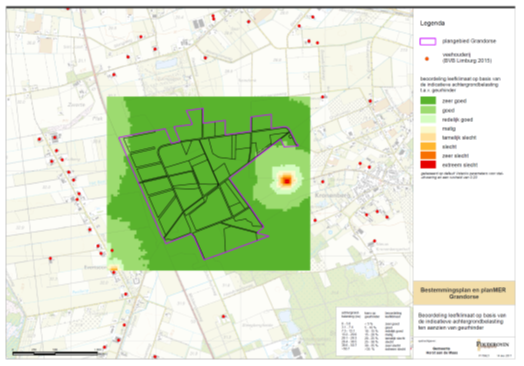Click the 'Kronenberg' place name on the map
This screenshot has height=366, width=524.
coord(332,195)
